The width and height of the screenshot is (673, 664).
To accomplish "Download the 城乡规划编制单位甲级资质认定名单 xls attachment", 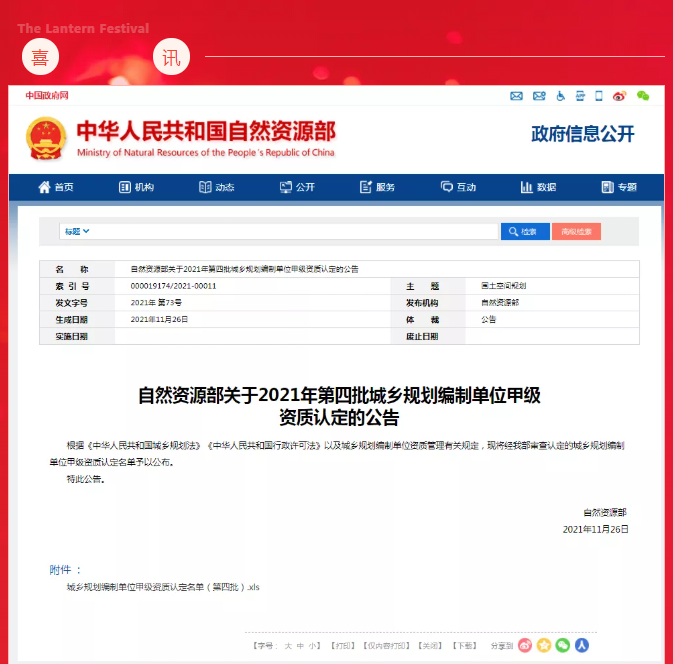I will pos(163,588).
